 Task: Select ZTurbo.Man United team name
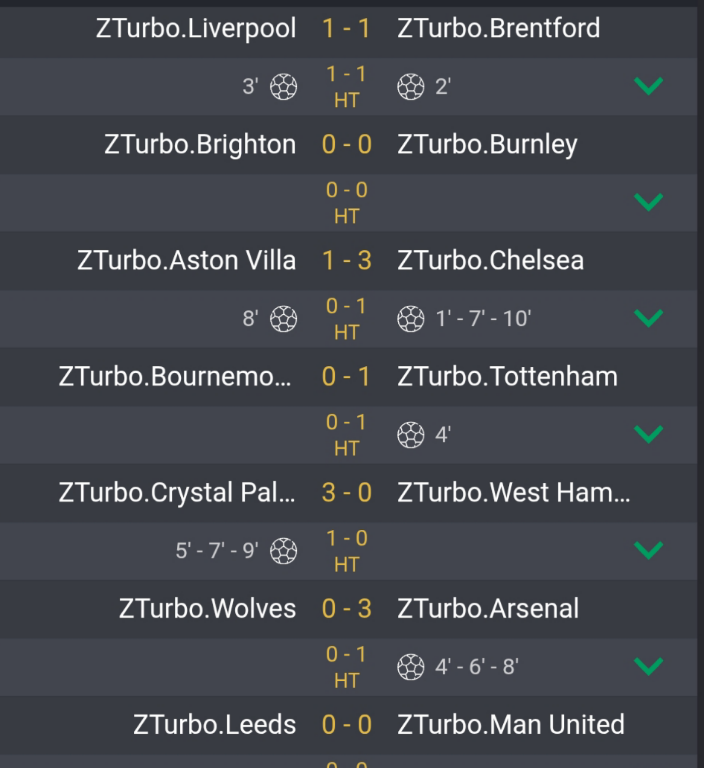(511, 724)
